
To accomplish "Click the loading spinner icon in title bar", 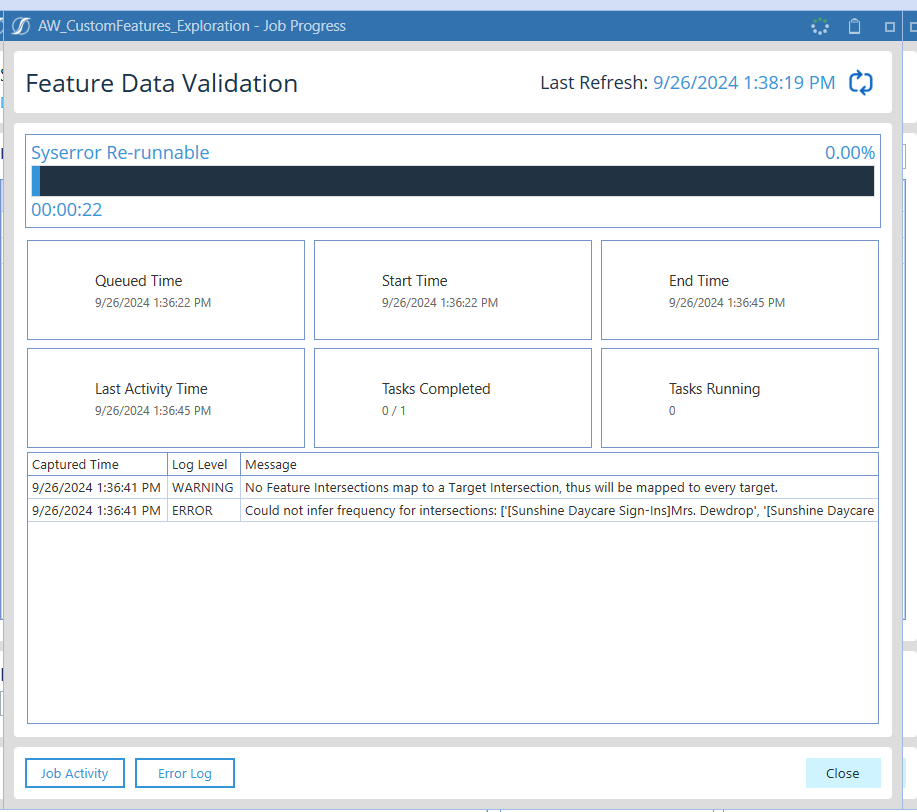I will point(819,27).
